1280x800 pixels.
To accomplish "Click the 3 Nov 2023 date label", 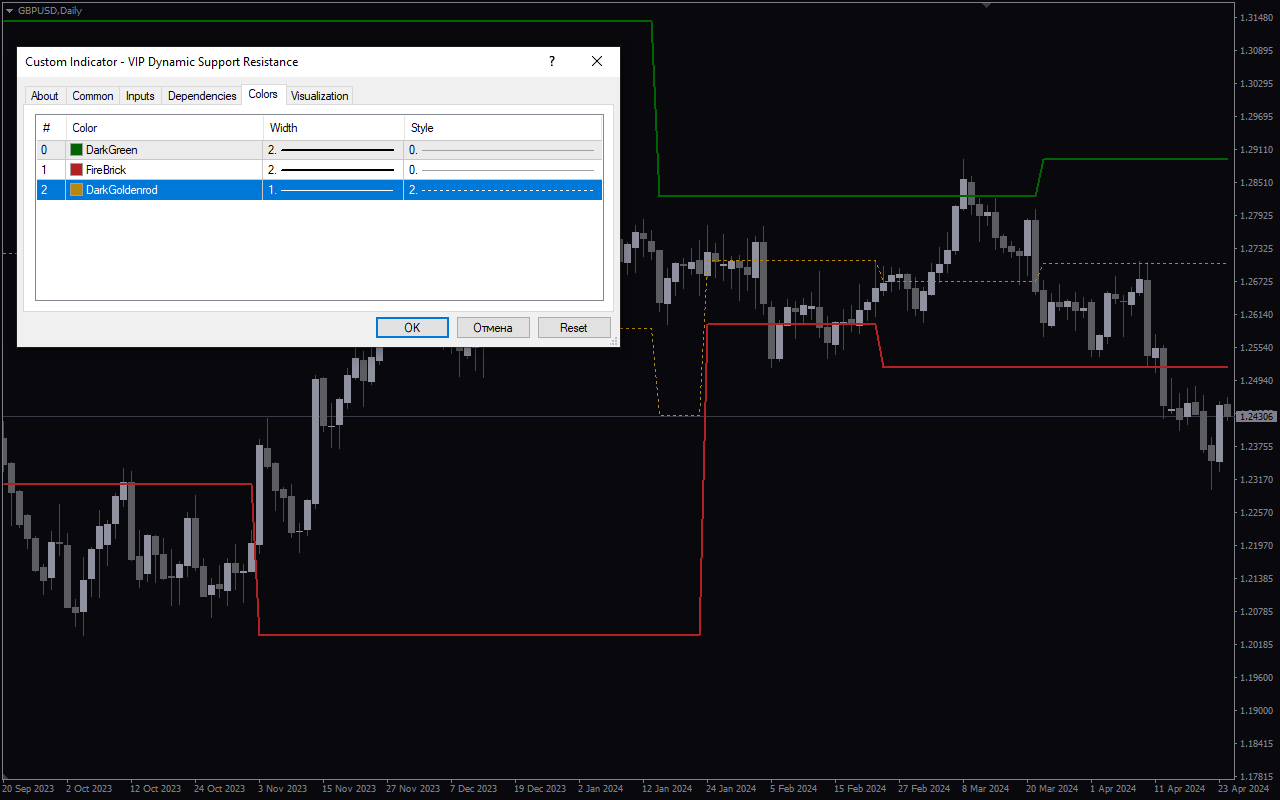I will pyautogui.click(x=283, y=789).
